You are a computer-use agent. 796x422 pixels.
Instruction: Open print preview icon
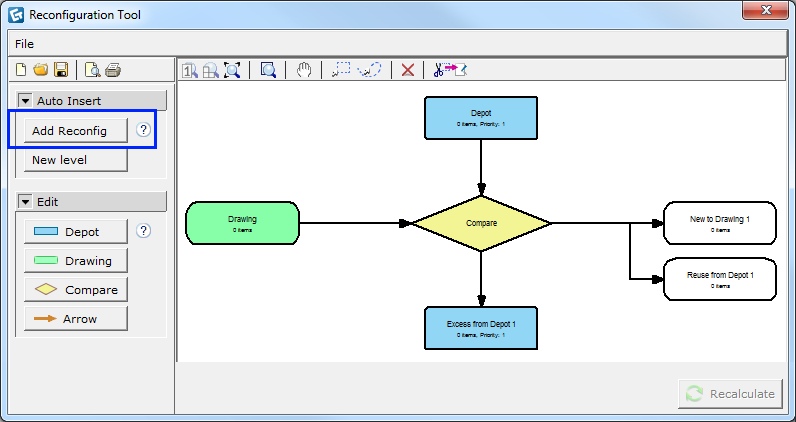92,69
